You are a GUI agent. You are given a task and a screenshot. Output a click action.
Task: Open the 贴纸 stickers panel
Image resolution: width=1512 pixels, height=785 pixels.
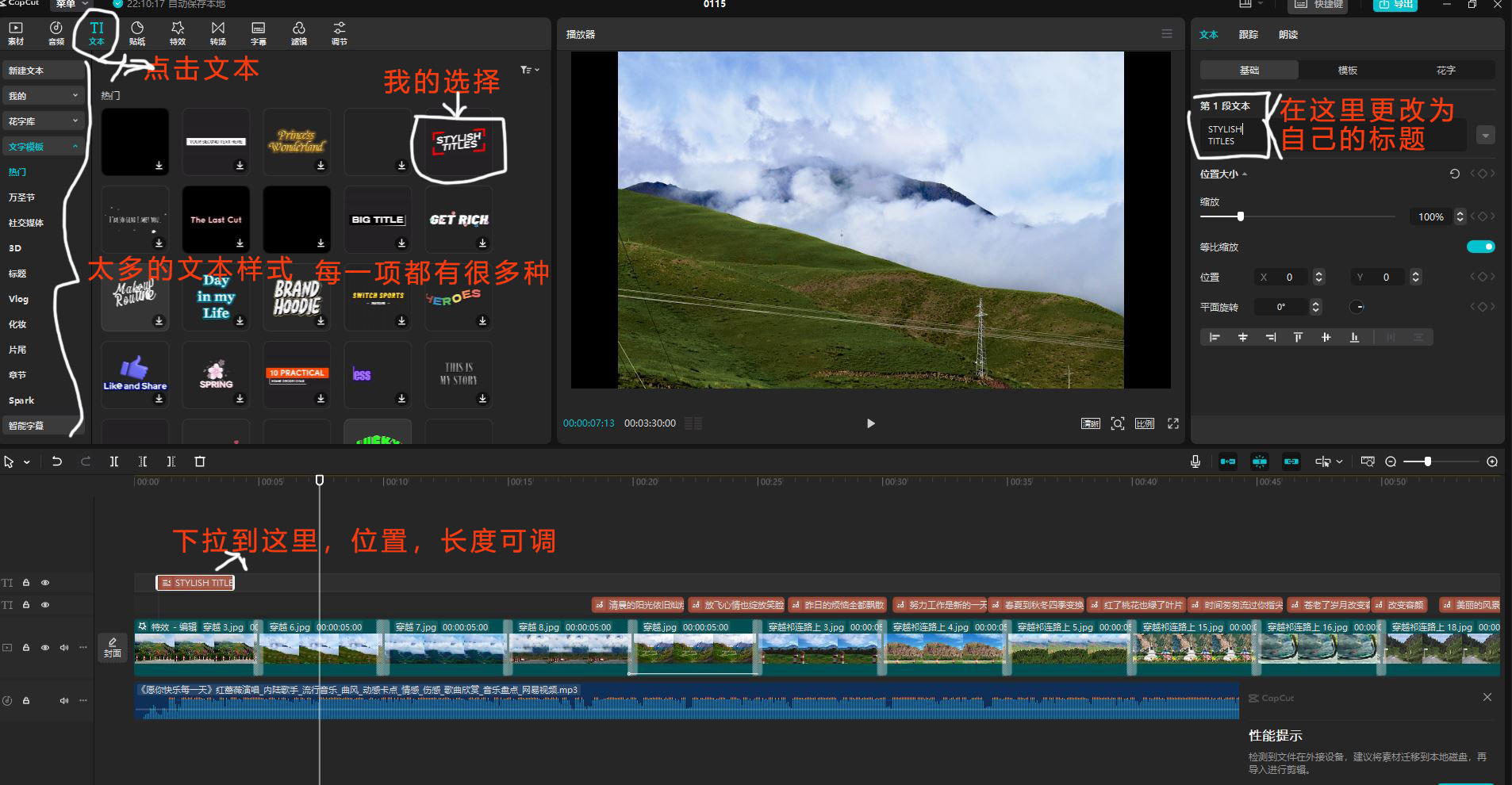137,33
